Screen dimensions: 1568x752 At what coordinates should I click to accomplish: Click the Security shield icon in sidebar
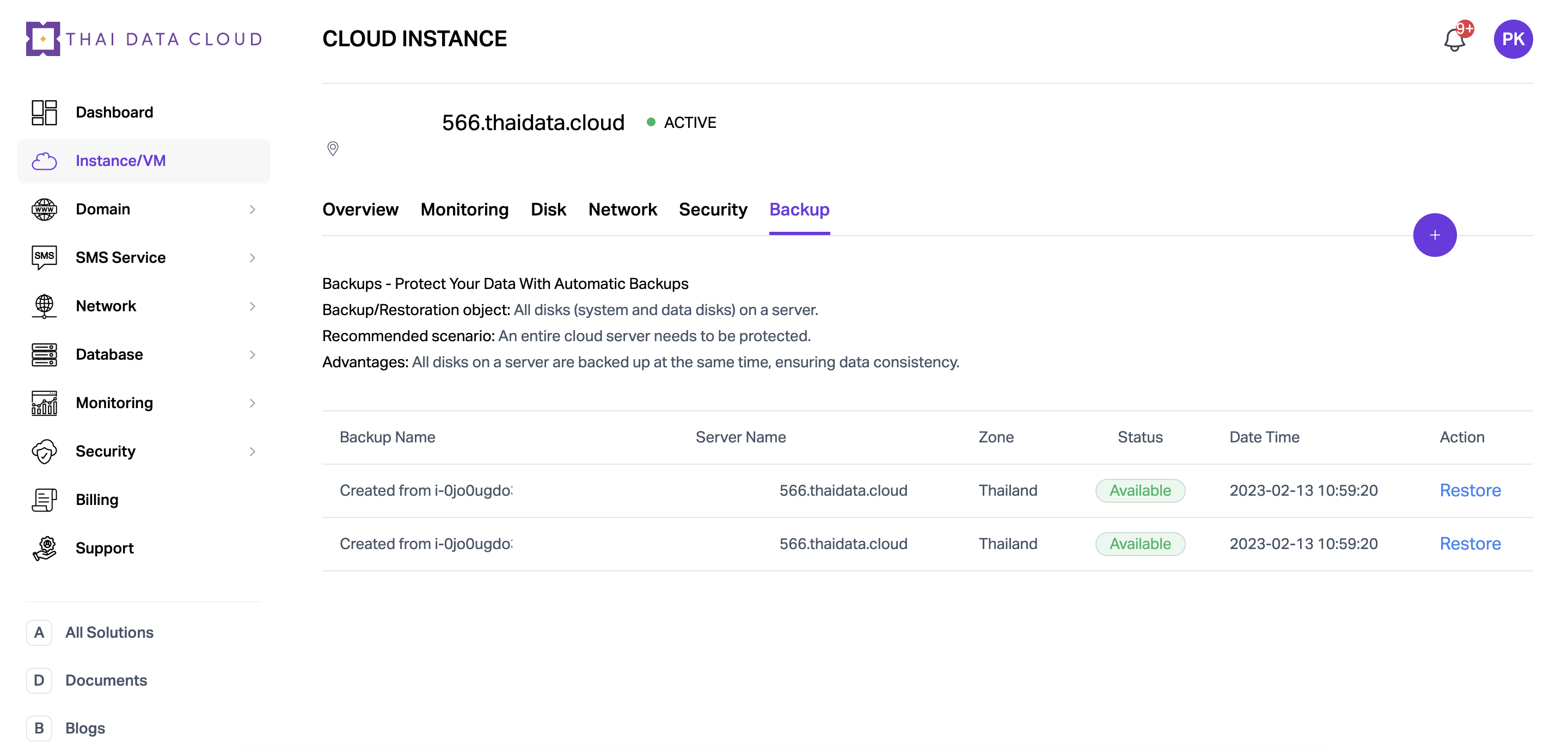pyautogui.click(x=44, y=452)
